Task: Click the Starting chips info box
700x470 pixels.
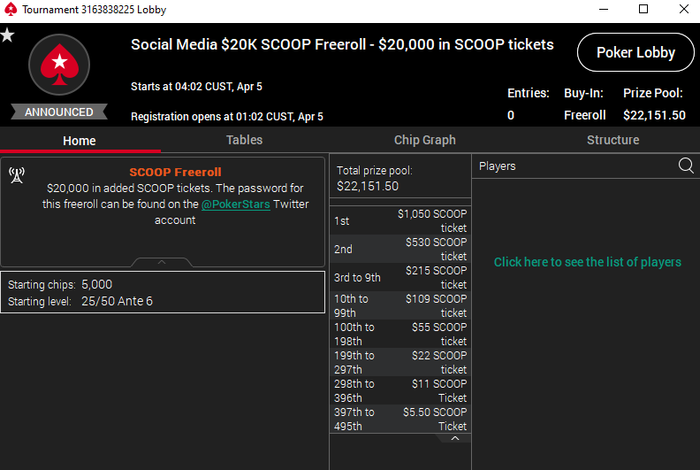Action: tap(162, 292)
